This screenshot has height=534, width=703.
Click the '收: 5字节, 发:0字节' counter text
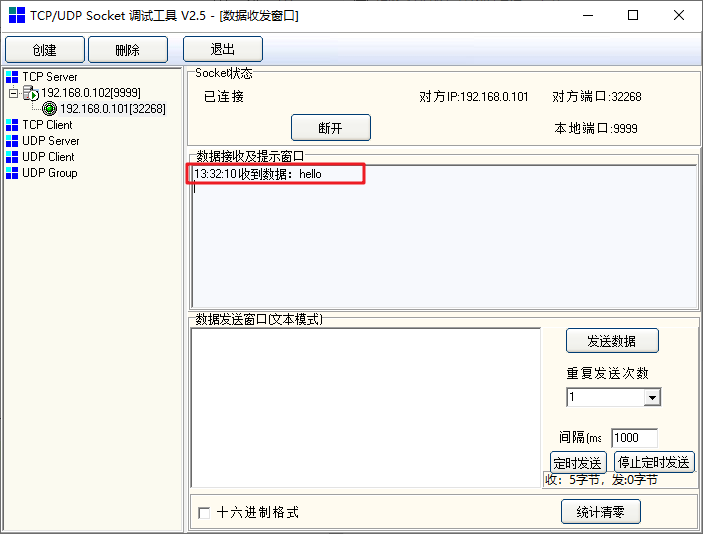click(x=601, y=480)
